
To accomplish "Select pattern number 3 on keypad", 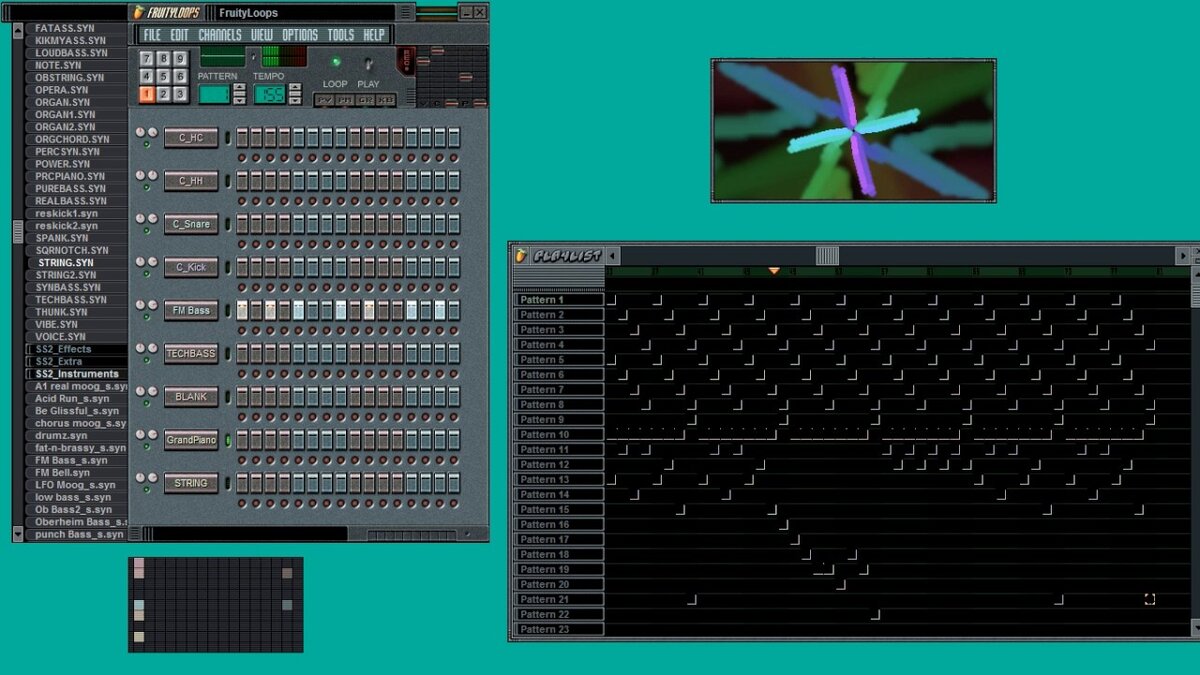I will [180, 94].
